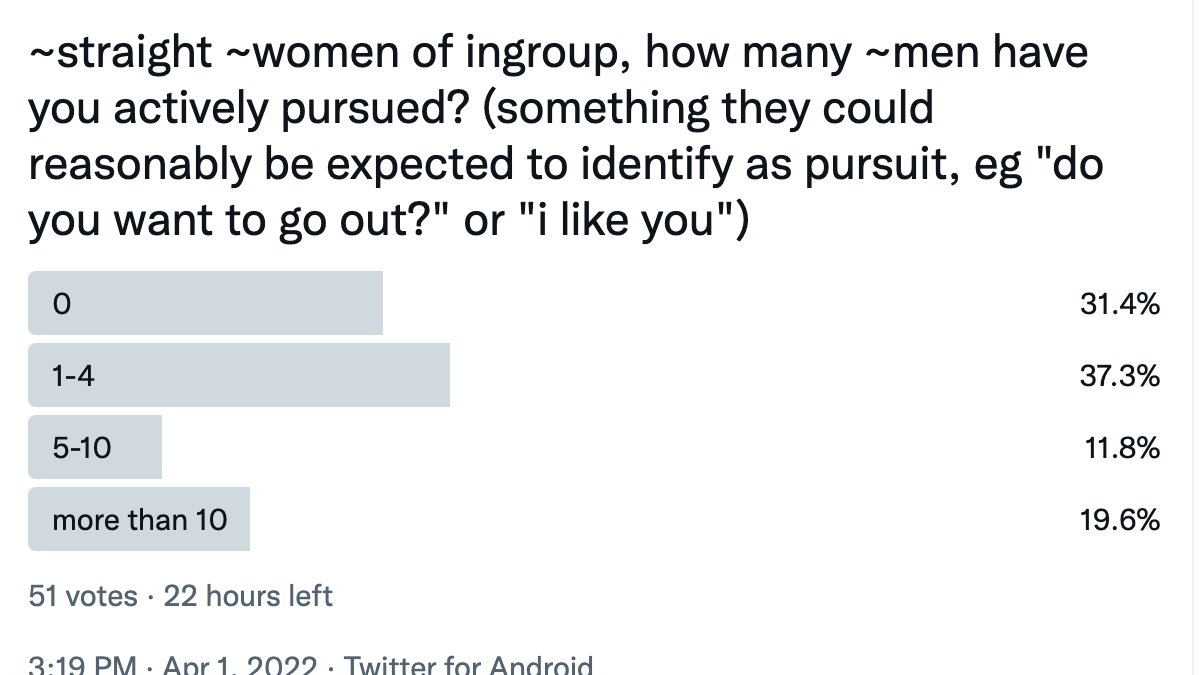Click the "0" option label

(x=61, y=304)
